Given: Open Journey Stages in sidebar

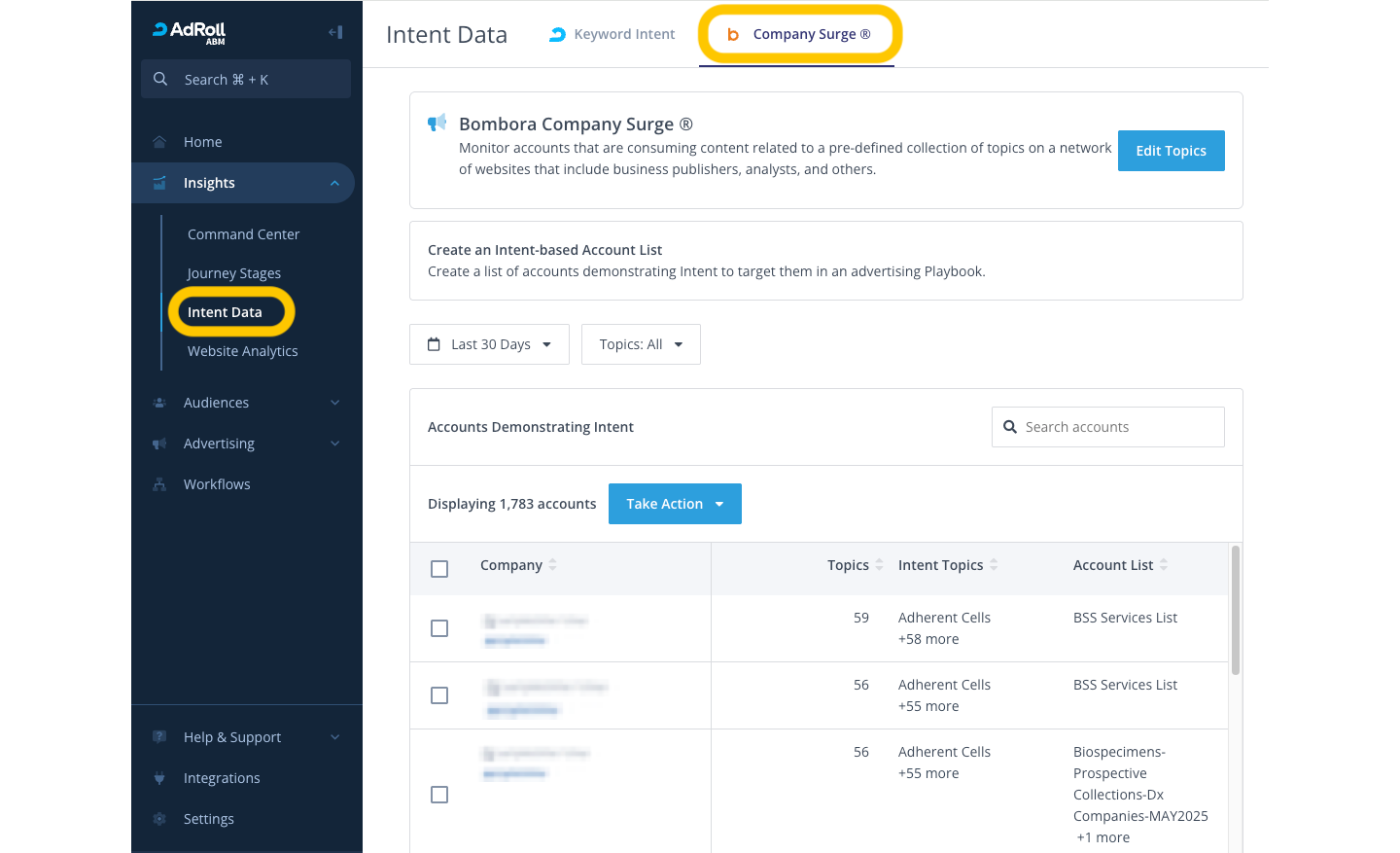Looking at the screenshot, I should click(234, 273).
